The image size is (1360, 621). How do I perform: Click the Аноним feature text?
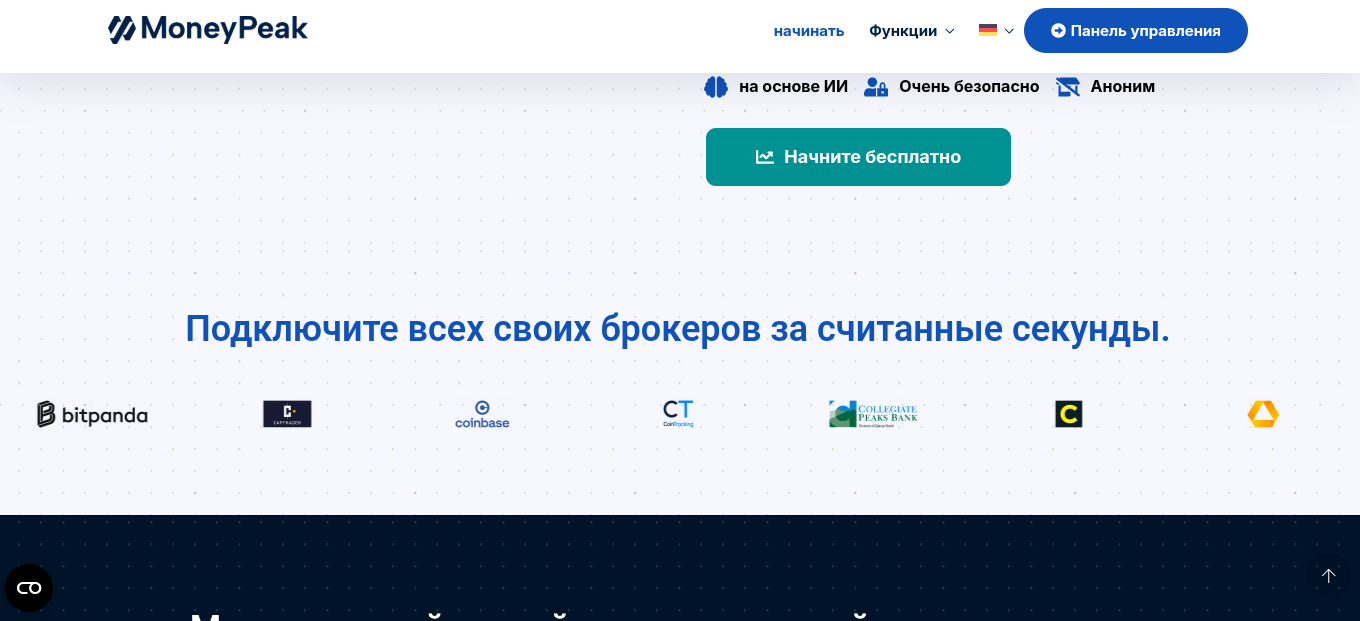click(1122, 87)
